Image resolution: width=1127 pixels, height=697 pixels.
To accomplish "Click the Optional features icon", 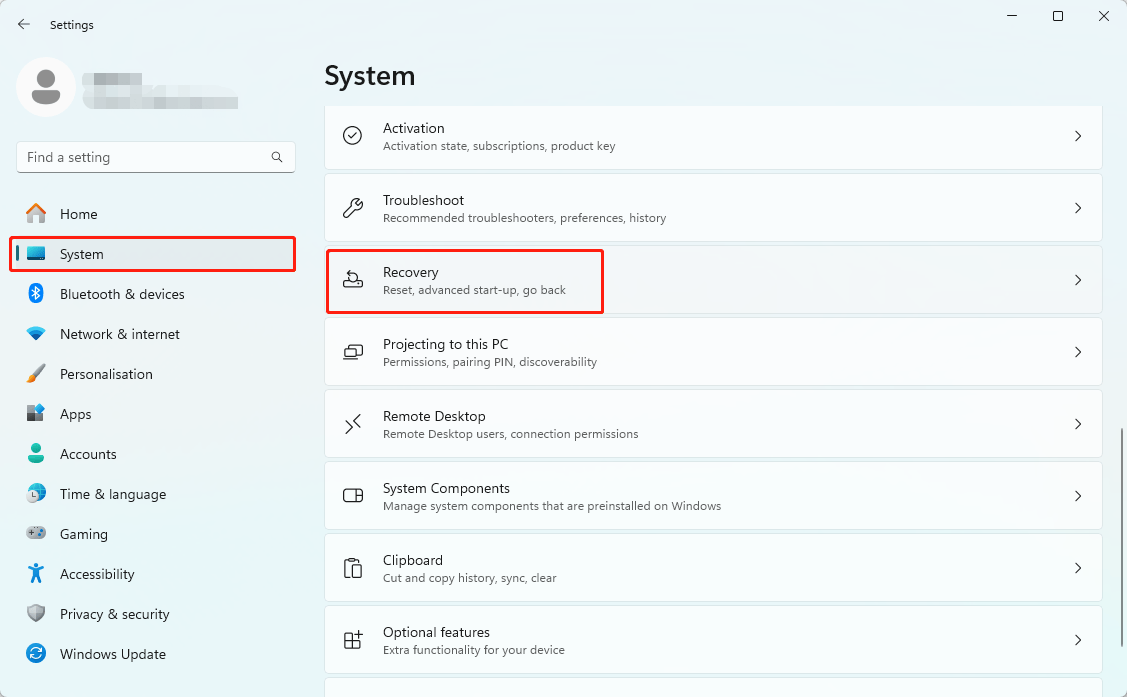I will 352,640.
